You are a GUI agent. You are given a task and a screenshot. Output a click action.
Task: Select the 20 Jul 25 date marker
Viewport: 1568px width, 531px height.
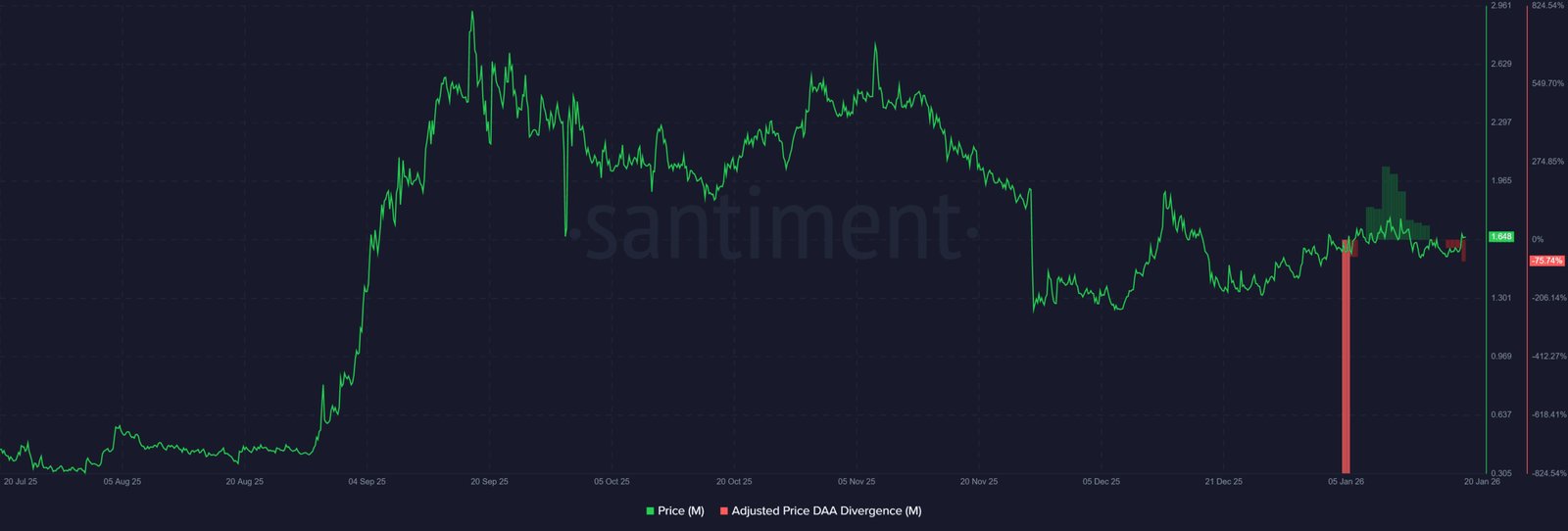coord(21,482)
